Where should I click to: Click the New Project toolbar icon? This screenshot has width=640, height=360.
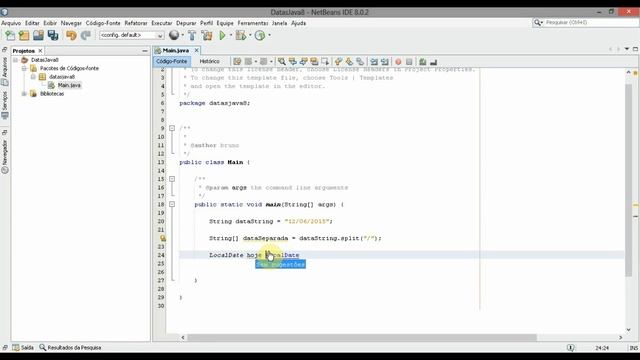24,36
